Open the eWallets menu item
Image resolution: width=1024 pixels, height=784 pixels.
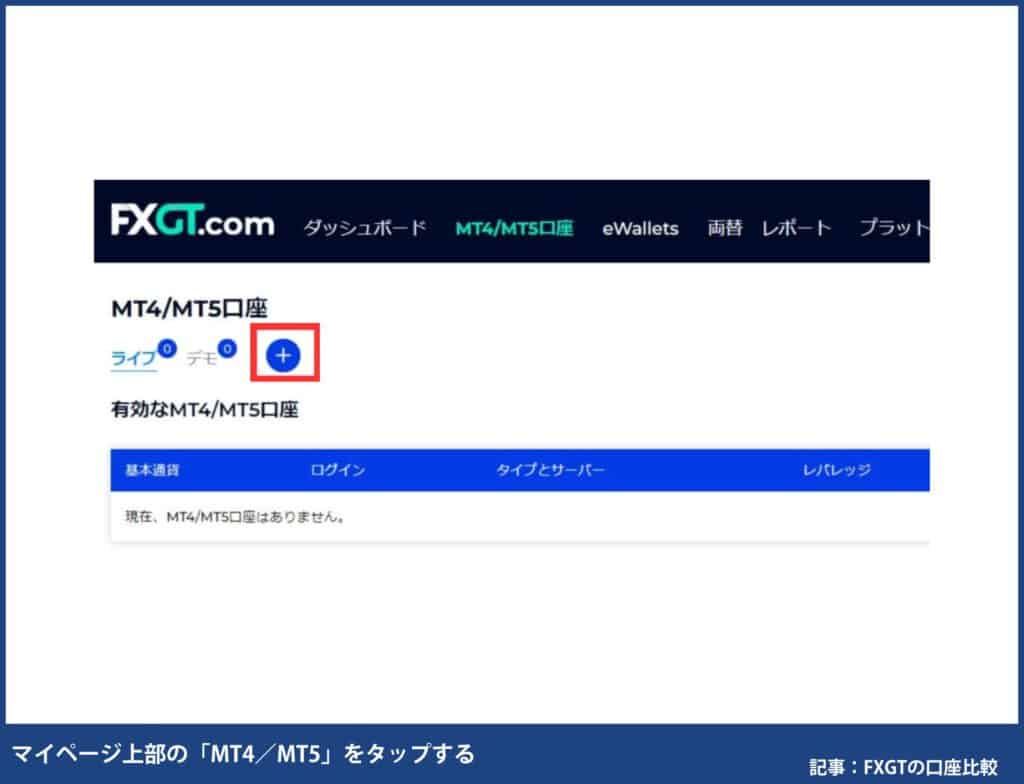tap(640, 229)
